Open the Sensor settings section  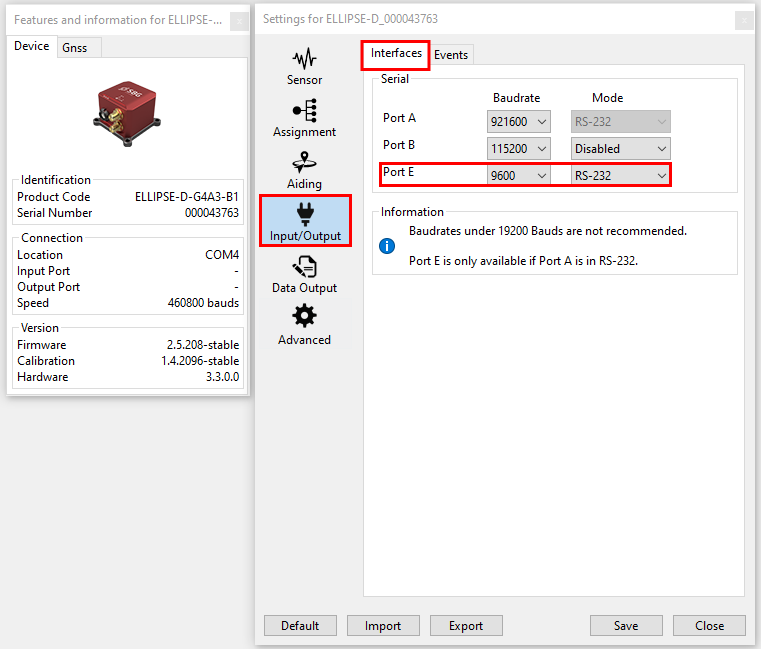(304, 66)
